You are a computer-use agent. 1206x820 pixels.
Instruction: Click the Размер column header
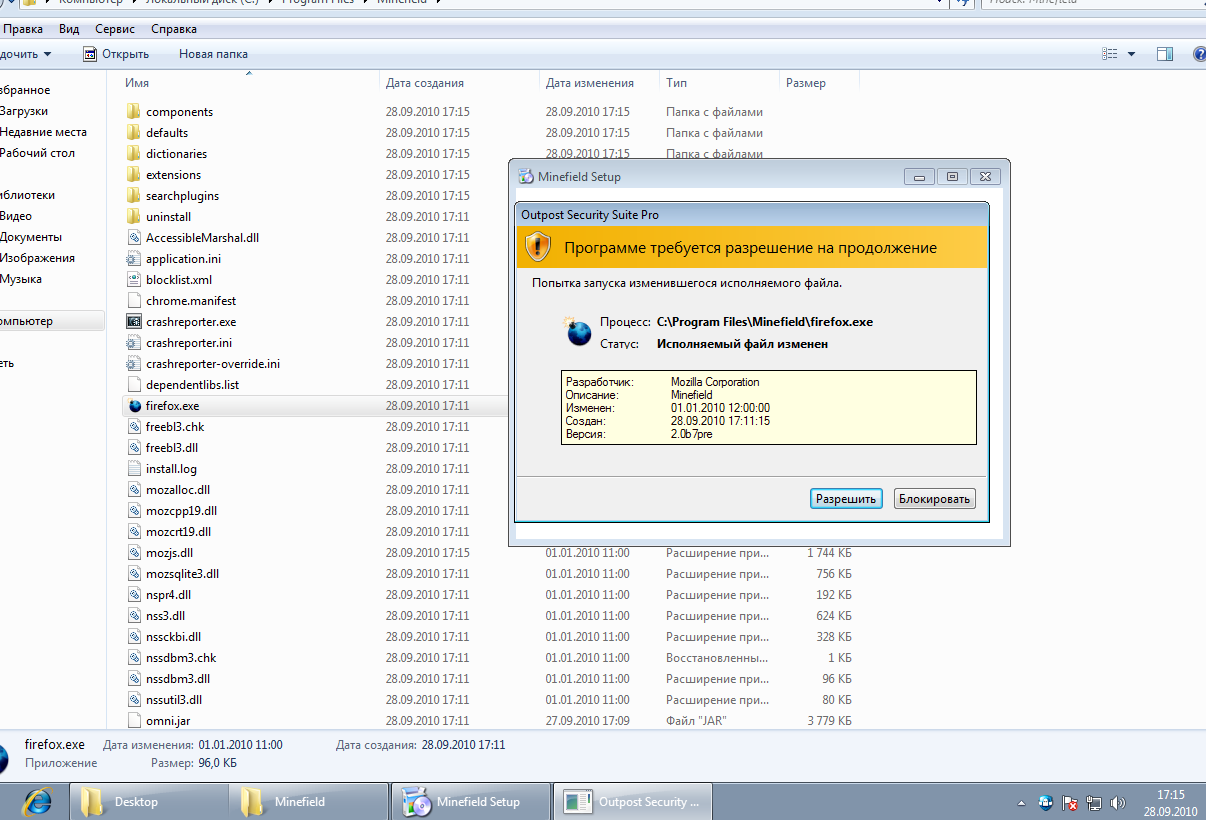click(x=806, y=83)
